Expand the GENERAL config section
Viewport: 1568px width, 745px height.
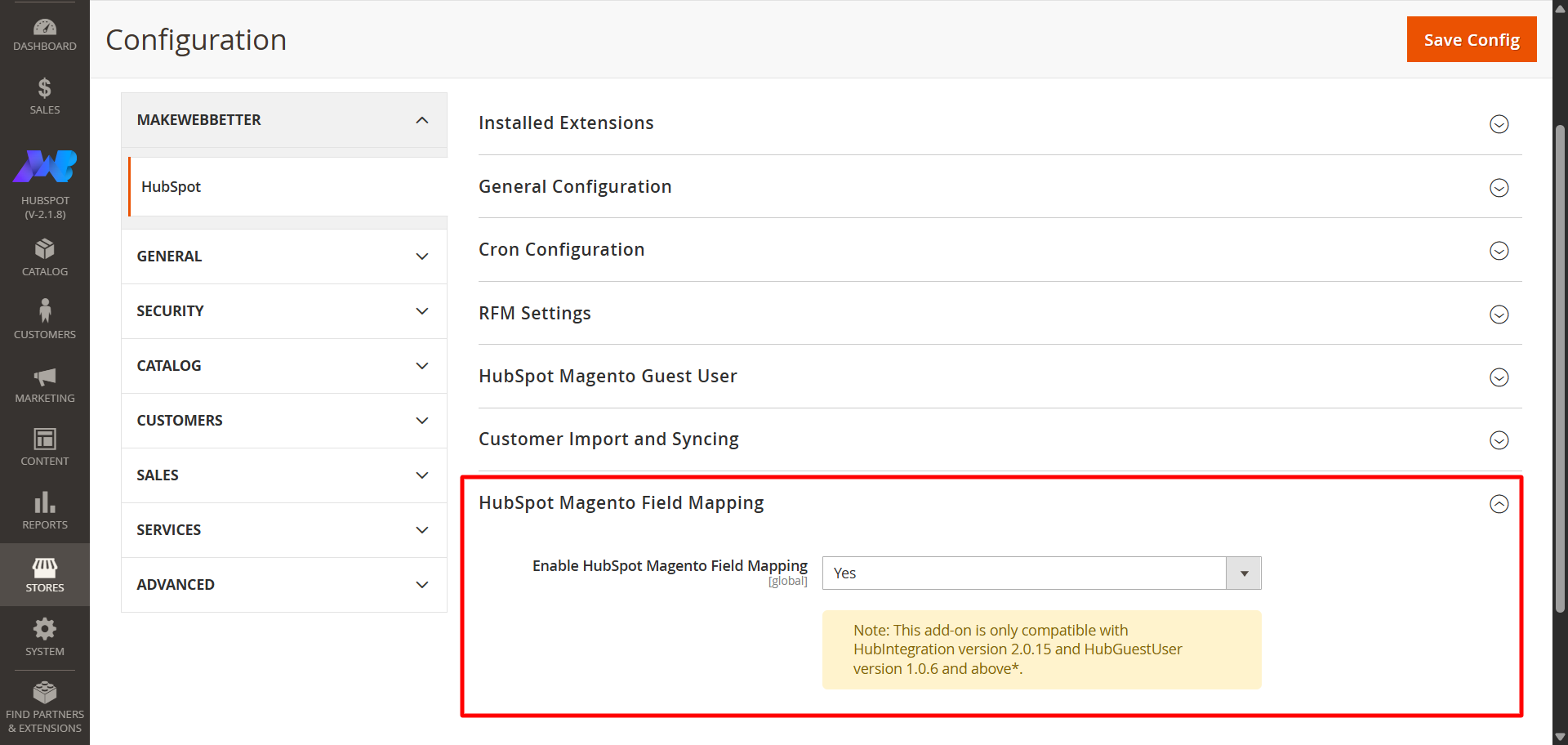[x=283, y=257]
